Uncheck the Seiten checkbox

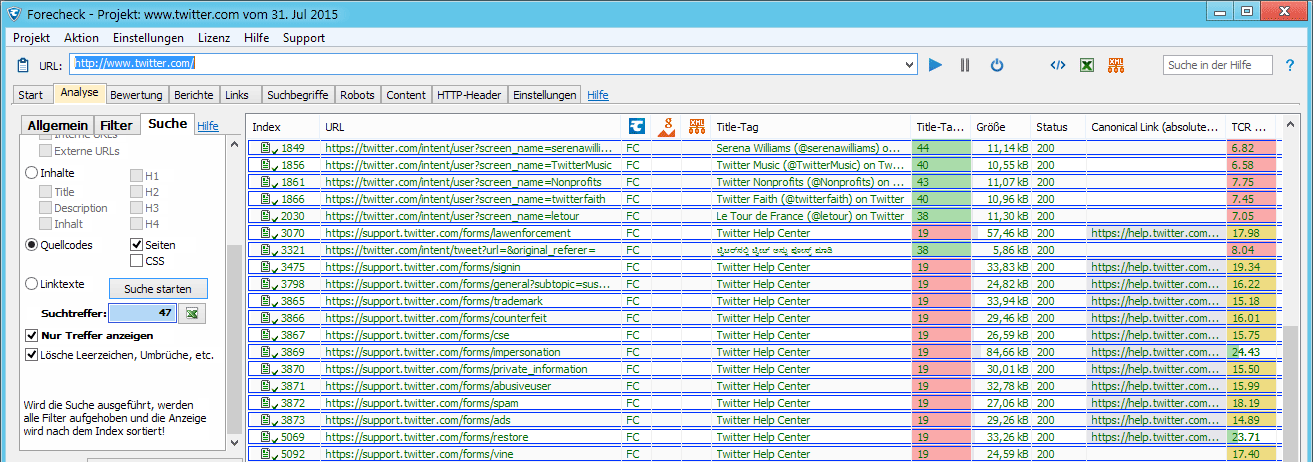point(137,245)
